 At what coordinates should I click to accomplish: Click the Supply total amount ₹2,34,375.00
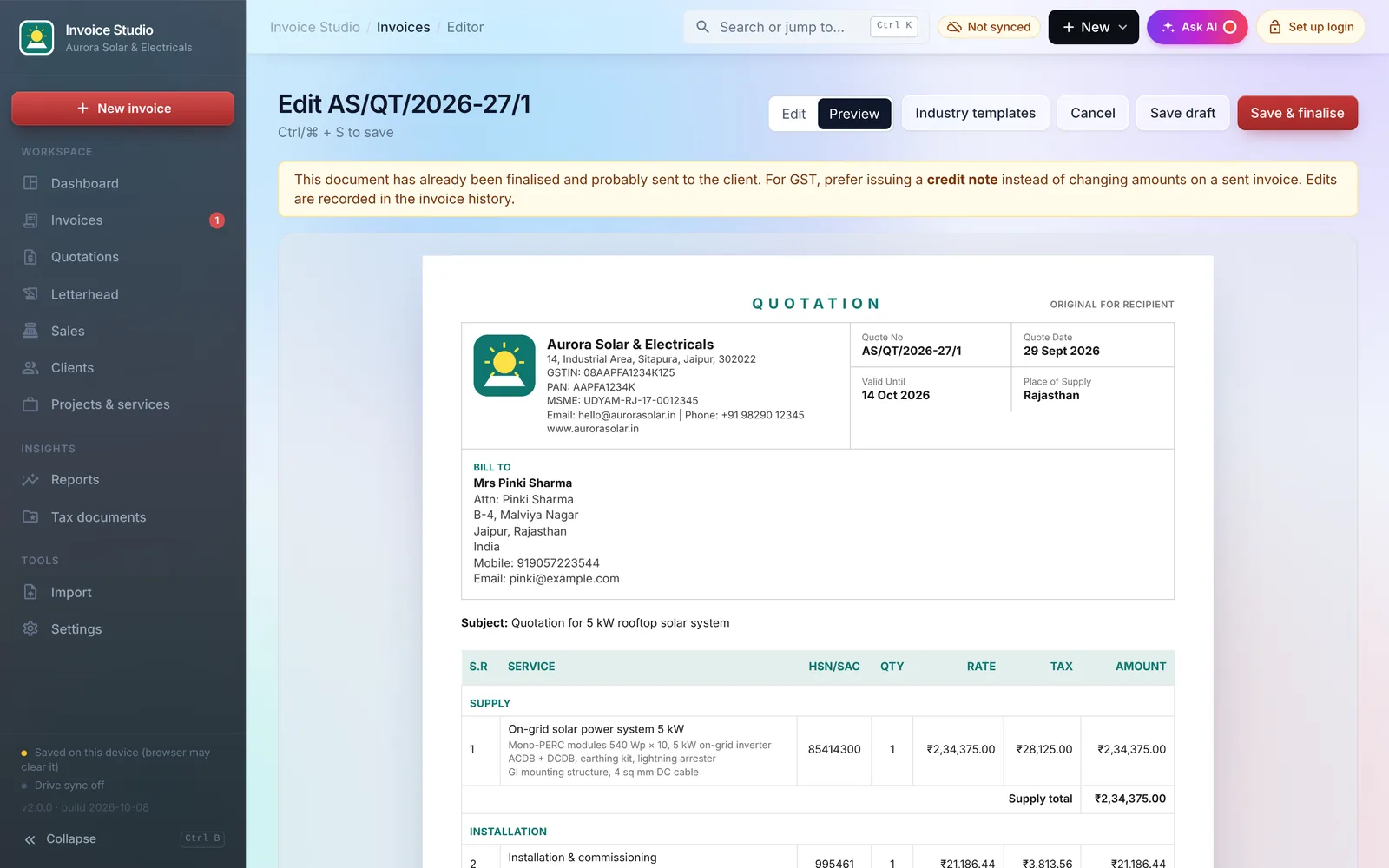point(1129,799)
